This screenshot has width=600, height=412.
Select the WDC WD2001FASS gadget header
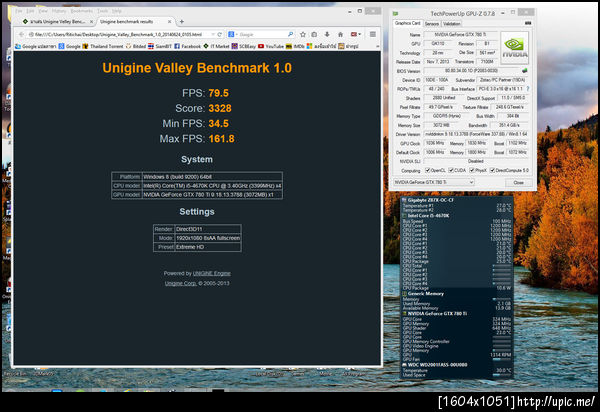pyautogui.click(x=437, y=365)
